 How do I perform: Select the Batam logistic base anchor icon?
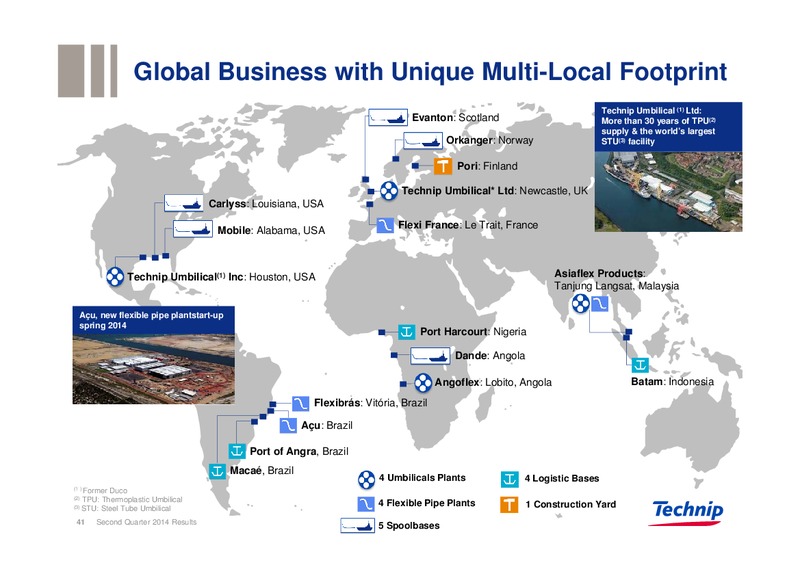(640, 365)
